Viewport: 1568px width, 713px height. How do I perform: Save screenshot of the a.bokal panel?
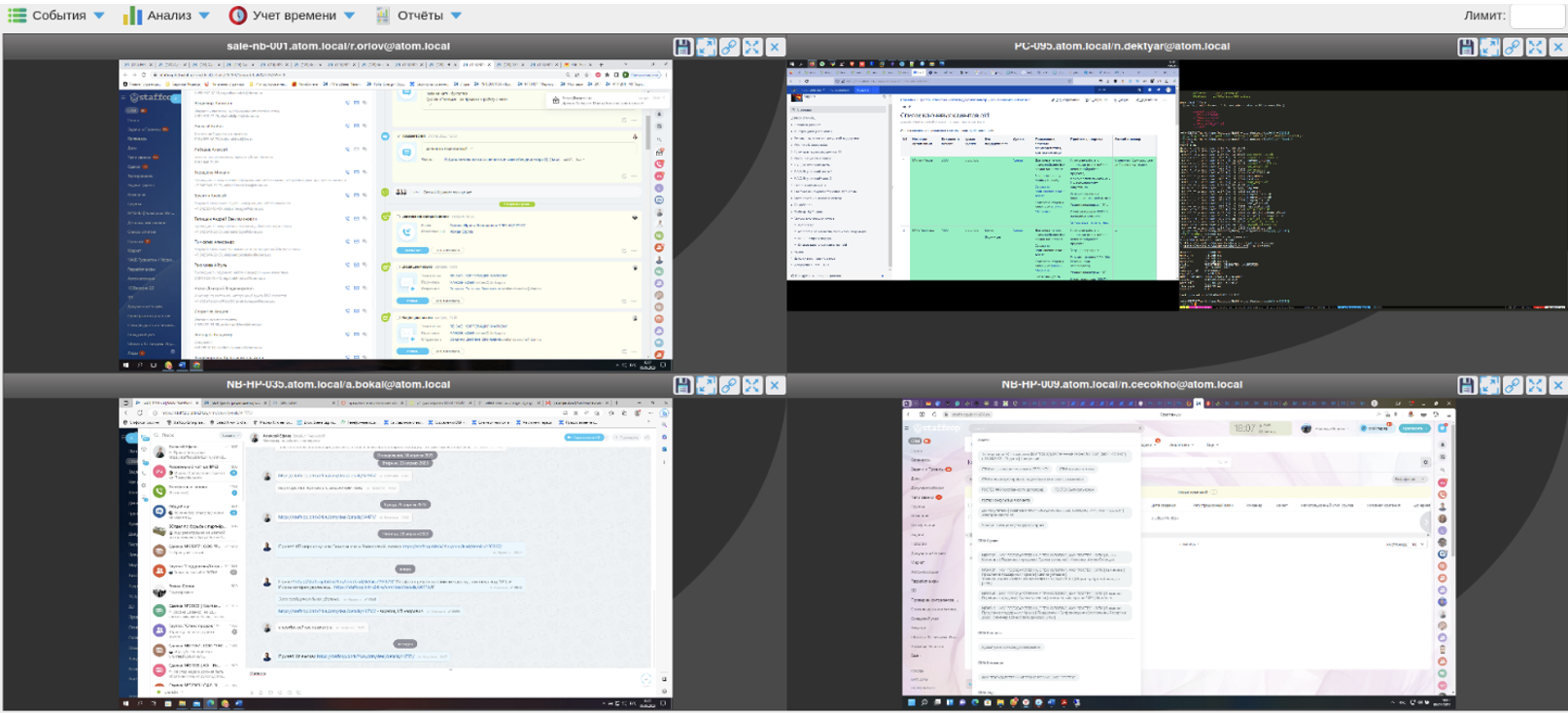(683, 385)
